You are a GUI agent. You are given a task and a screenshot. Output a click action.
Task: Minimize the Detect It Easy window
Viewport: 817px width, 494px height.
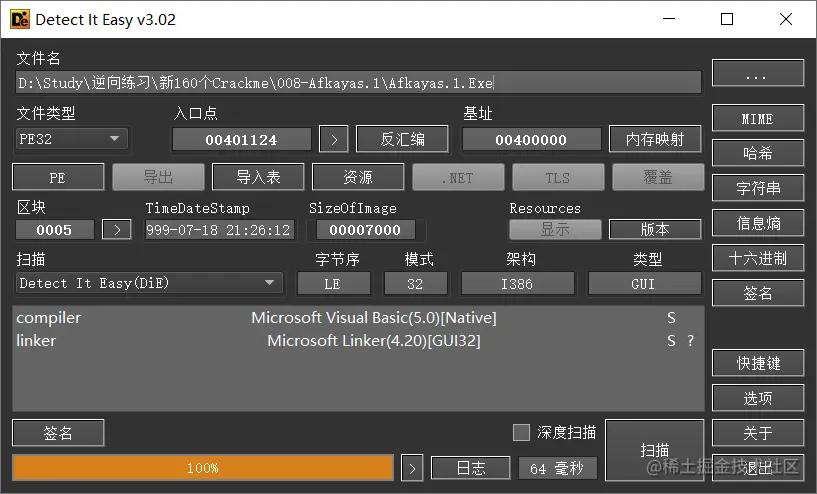pyautogui.click(x=669, y=19)
